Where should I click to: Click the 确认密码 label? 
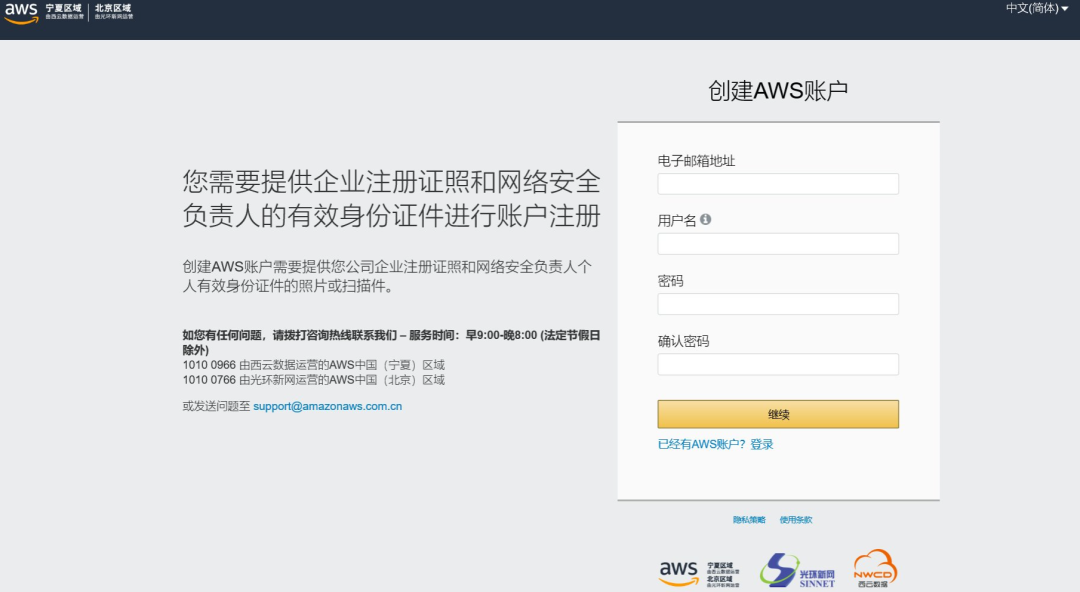pyautogui.click(x=683, y=341)
